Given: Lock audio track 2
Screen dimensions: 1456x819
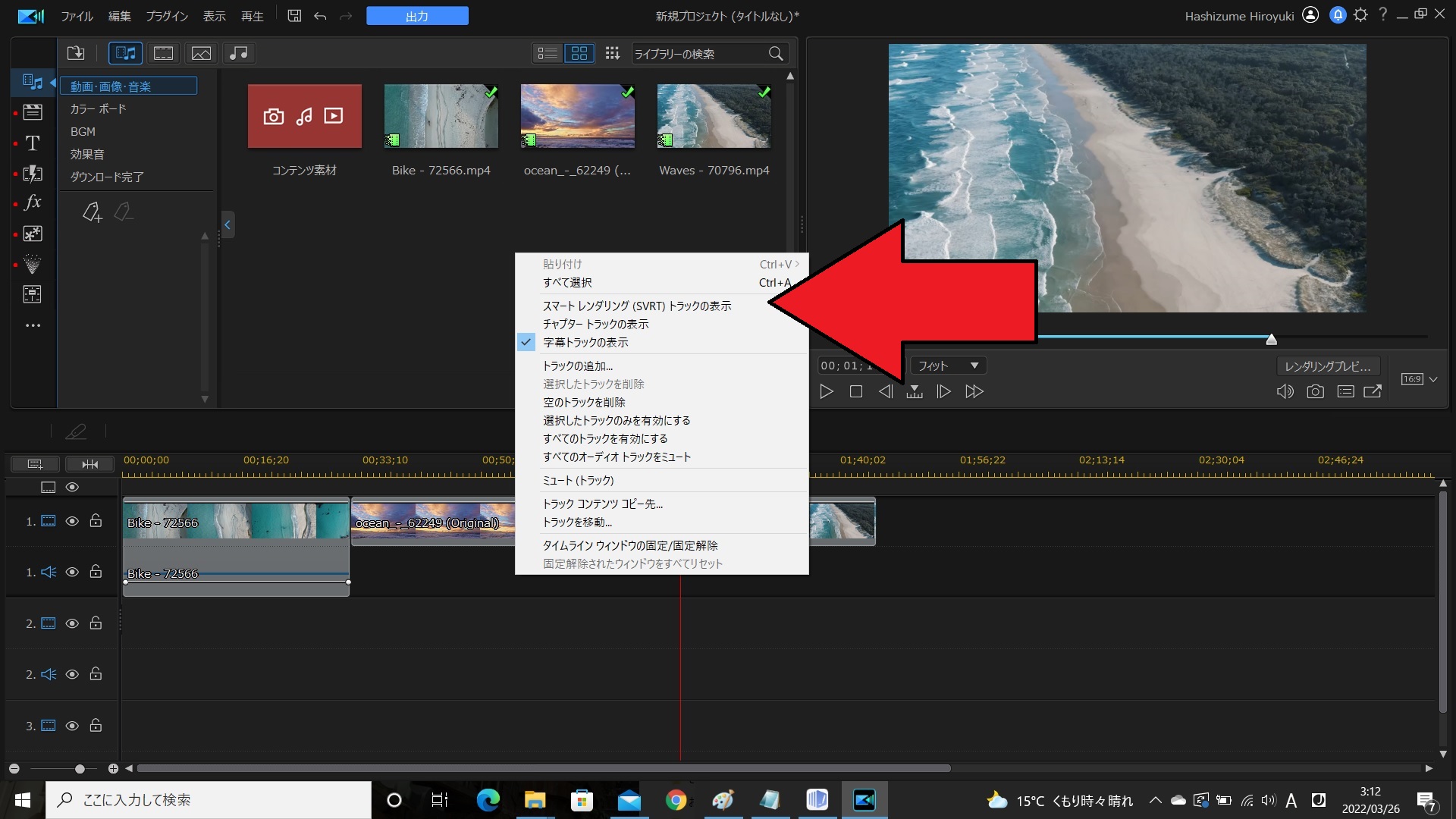Looking at the screenshot, I should pos(96,674).
